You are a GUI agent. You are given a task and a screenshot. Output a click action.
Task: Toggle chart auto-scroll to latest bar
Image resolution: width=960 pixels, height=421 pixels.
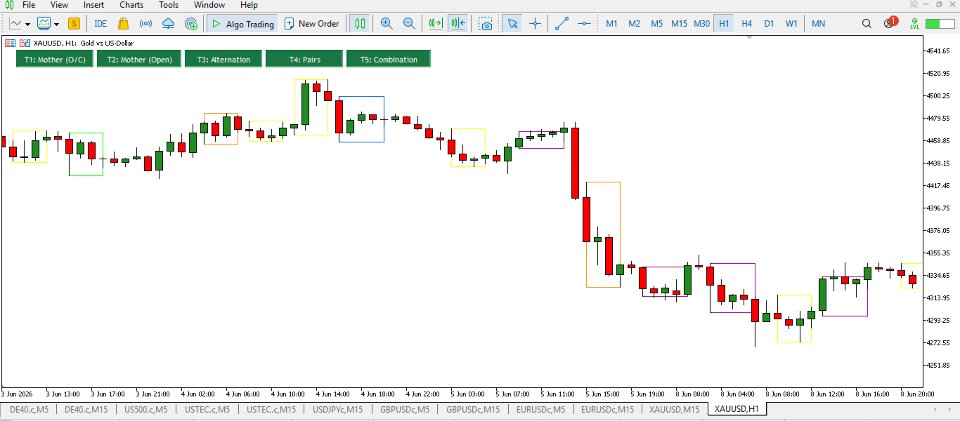pyautogui.click(x=435, y=24)
